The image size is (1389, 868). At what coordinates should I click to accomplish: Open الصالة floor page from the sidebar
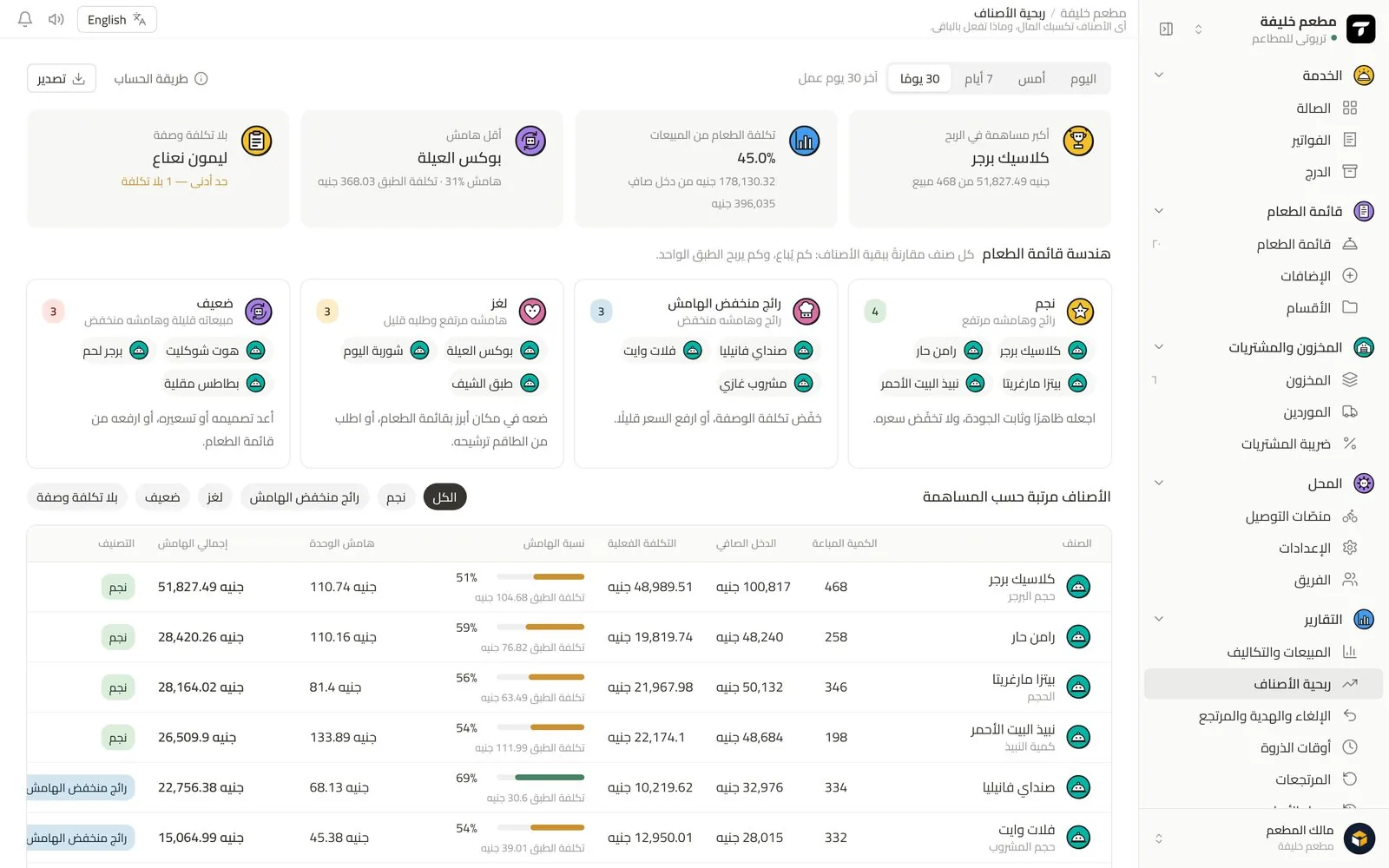tap(1263, 108)
